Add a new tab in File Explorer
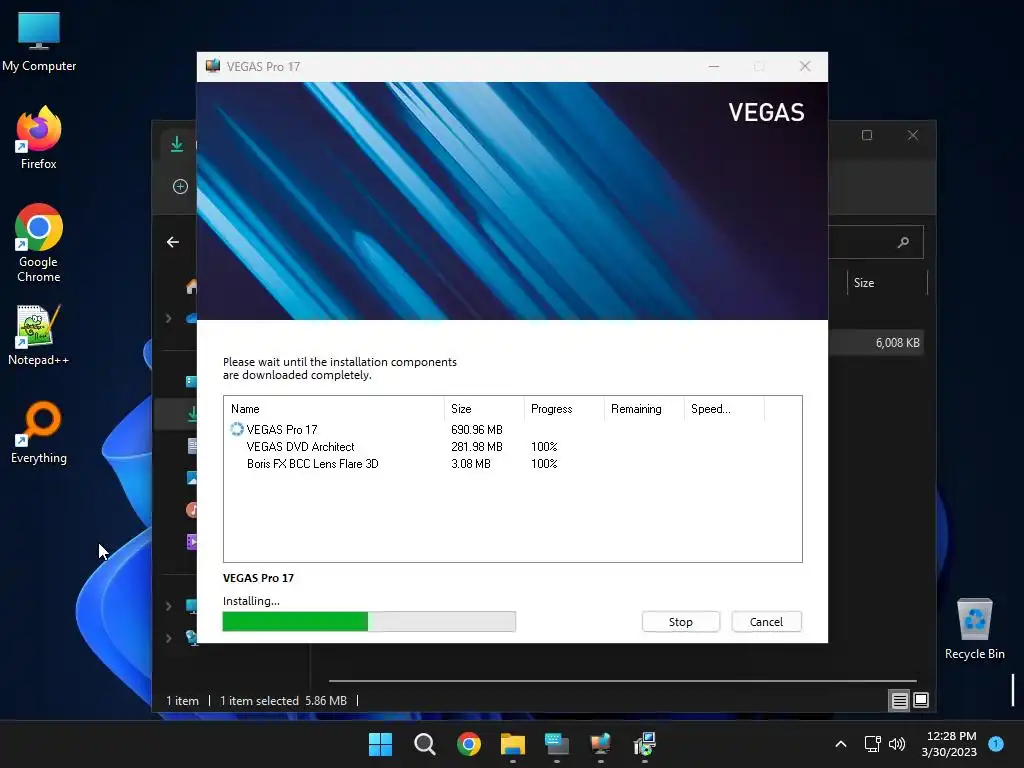Image resolution: width=1024 pixels, height=768 pixels. point(180,187)
